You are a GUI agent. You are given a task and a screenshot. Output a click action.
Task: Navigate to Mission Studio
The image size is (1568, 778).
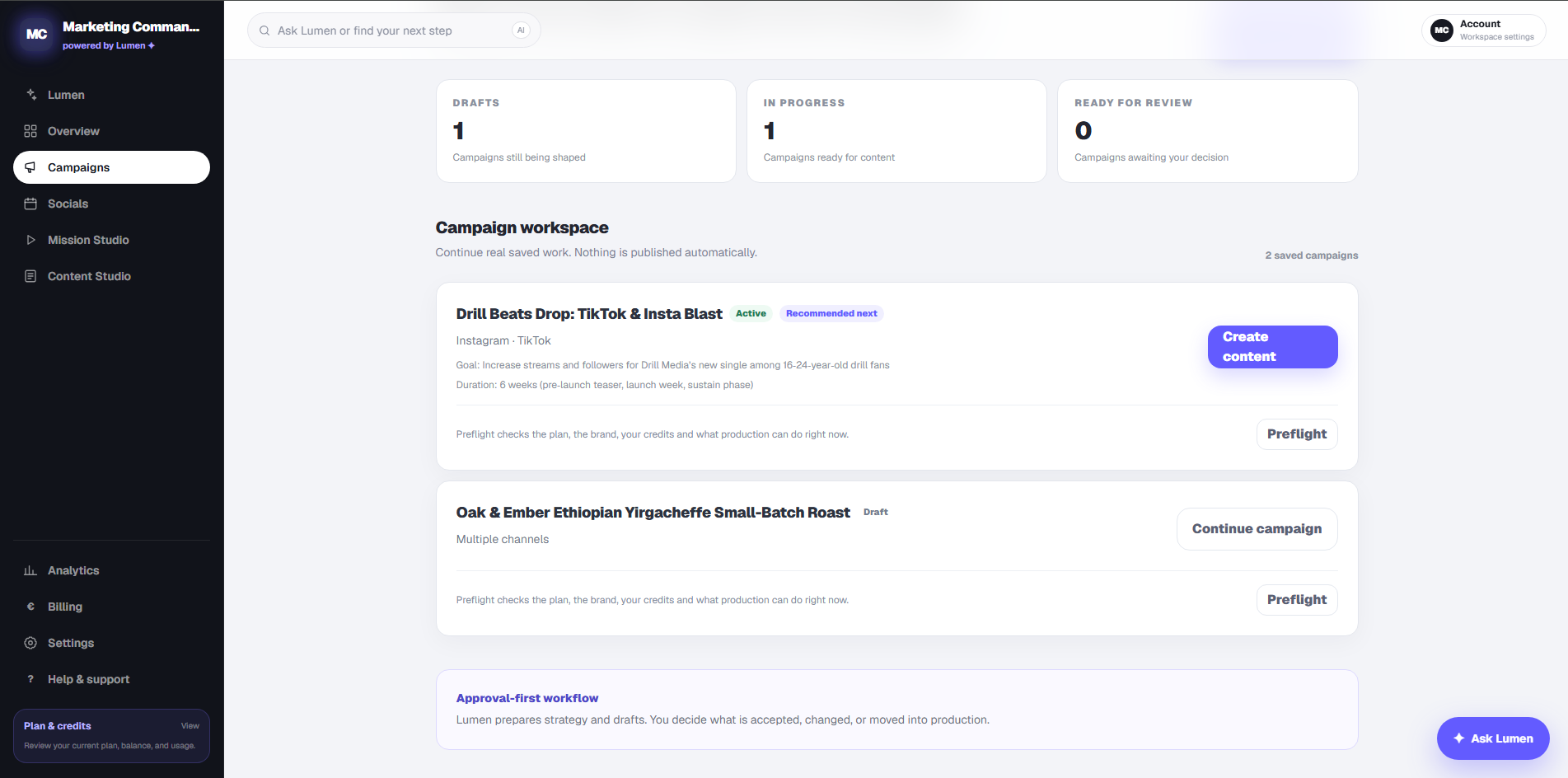pos(111,240)
